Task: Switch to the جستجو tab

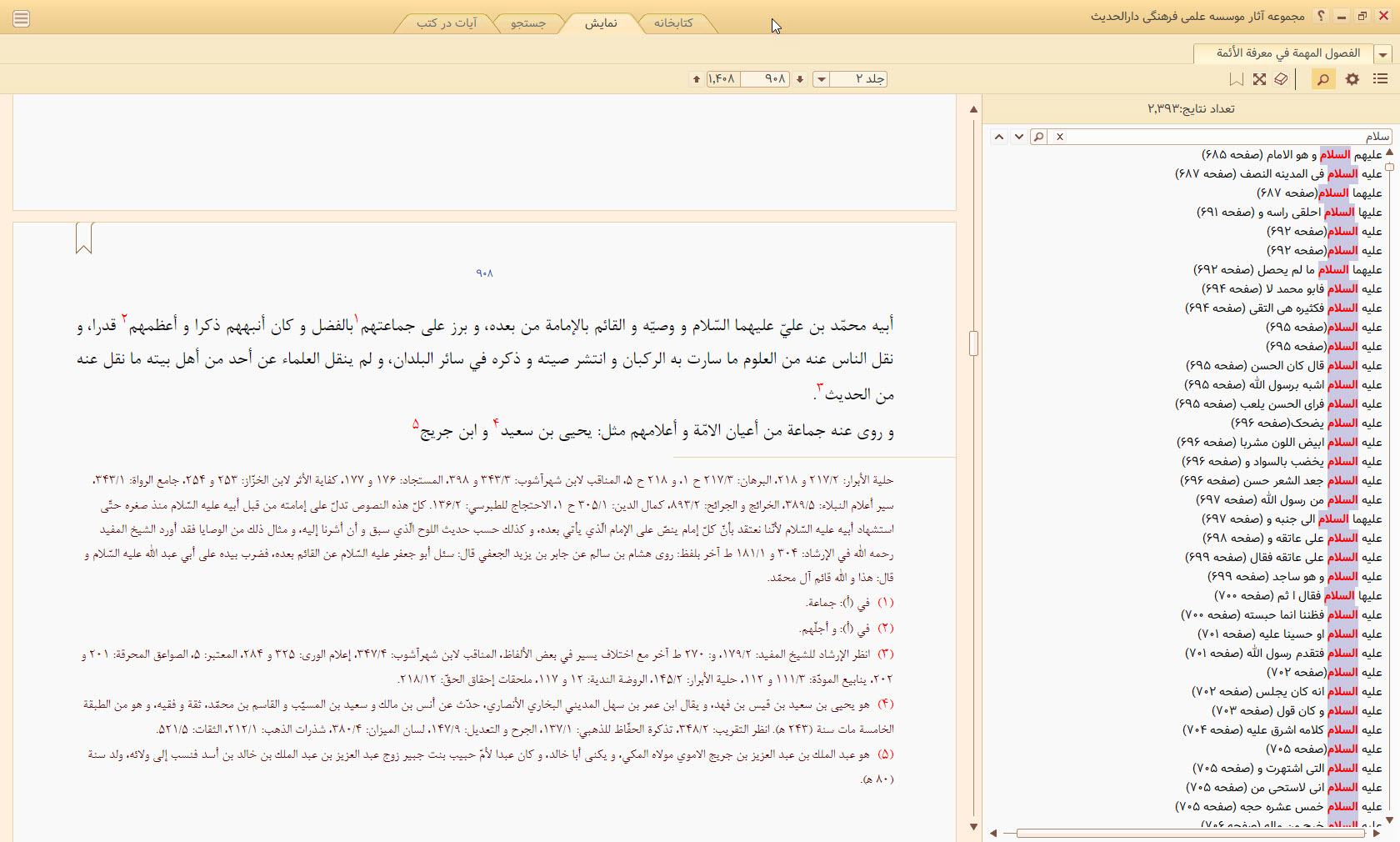Action: (x=528, y=23)
